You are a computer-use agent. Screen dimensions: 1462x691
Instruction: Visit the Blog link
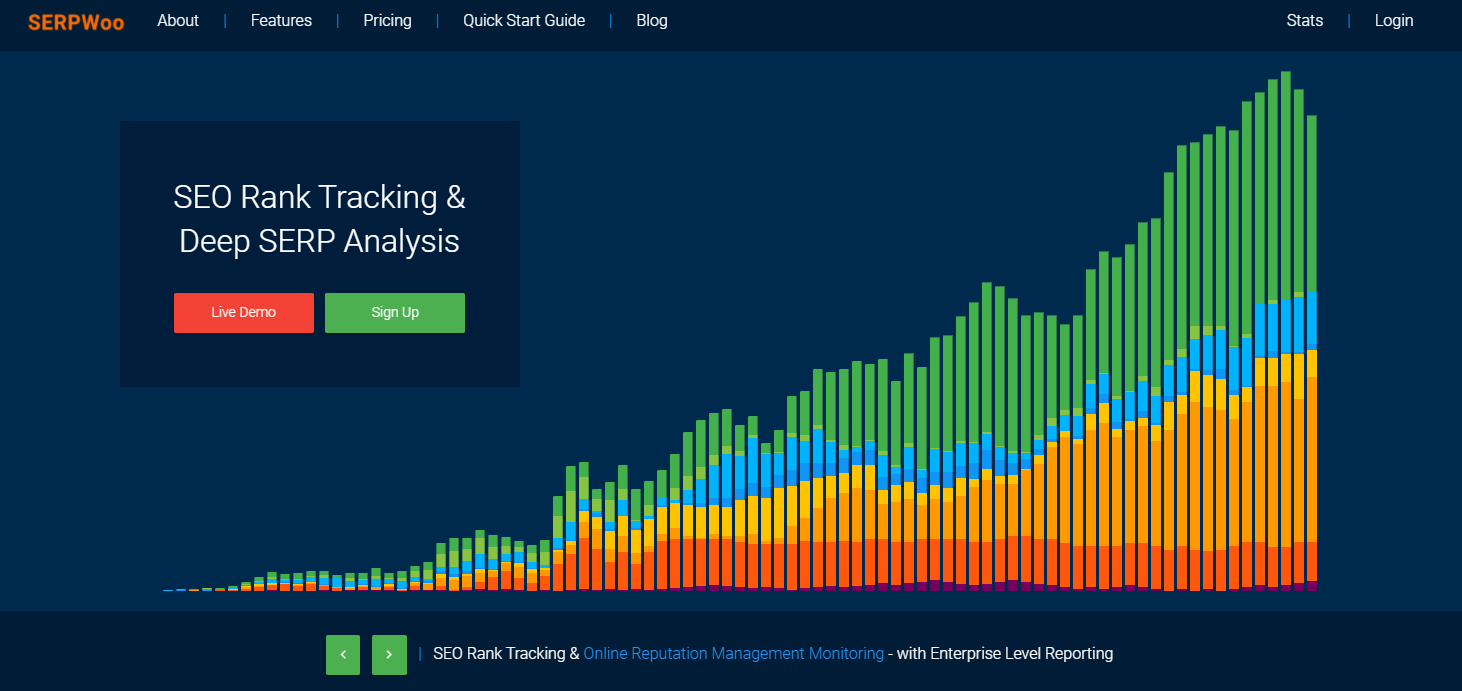652,20
